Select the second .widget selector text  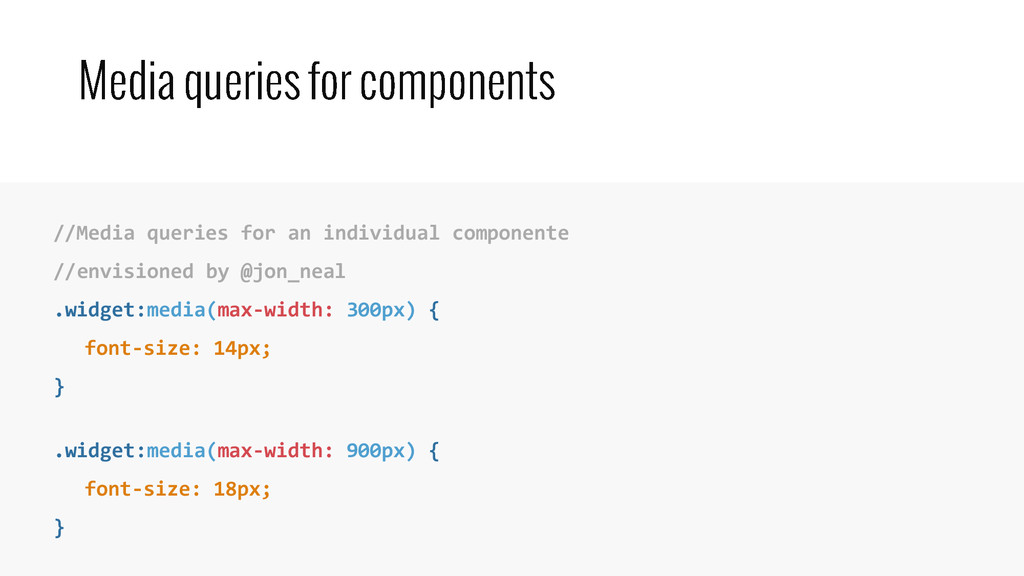point(99,451)
